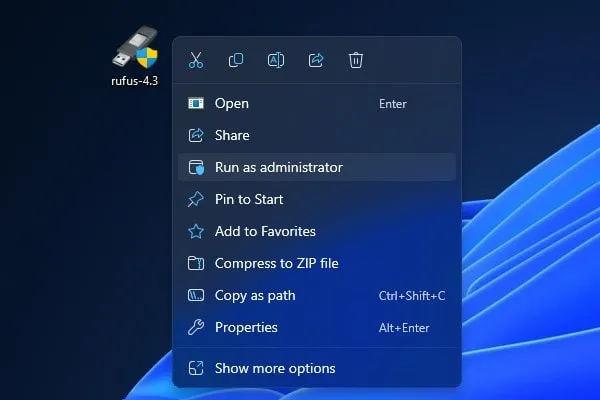Click the wrench icon beside Properties
This screenshot has width=600, height=400.
pyautogui.click(x=196, y=327)
